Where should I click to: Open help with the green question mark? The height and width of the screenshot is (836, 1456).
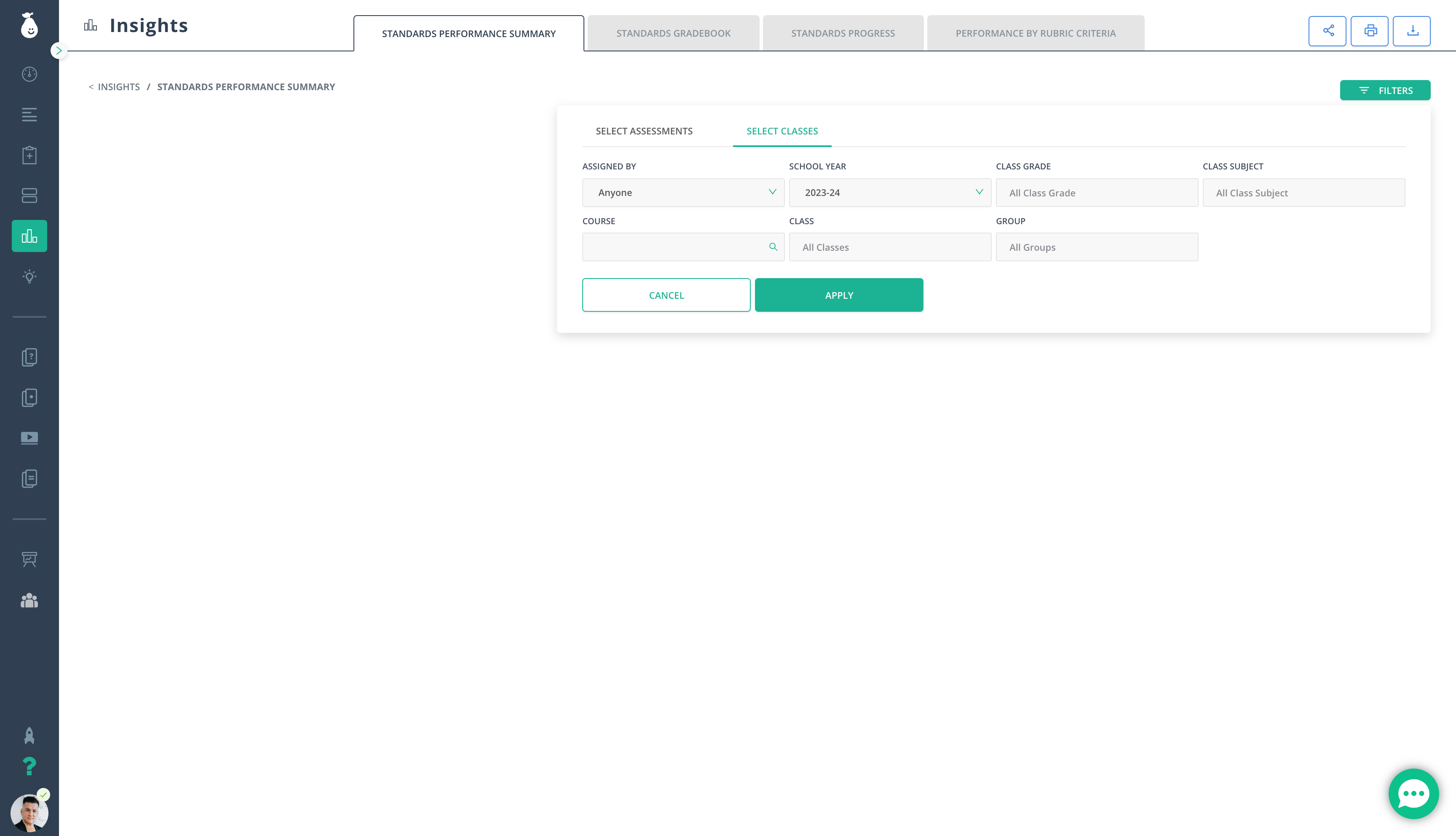tap(29, 766)
